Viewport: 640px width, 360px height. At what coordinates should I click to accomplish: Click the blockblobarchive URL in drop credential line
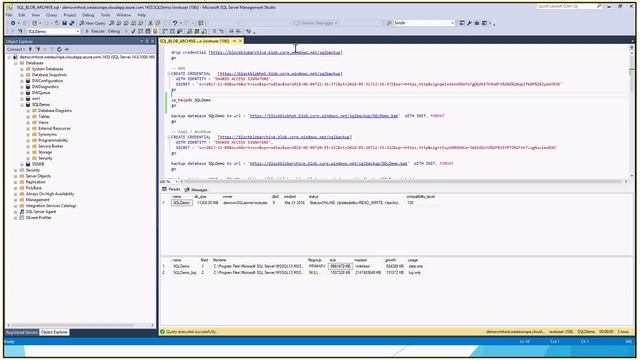coord(276,53)
